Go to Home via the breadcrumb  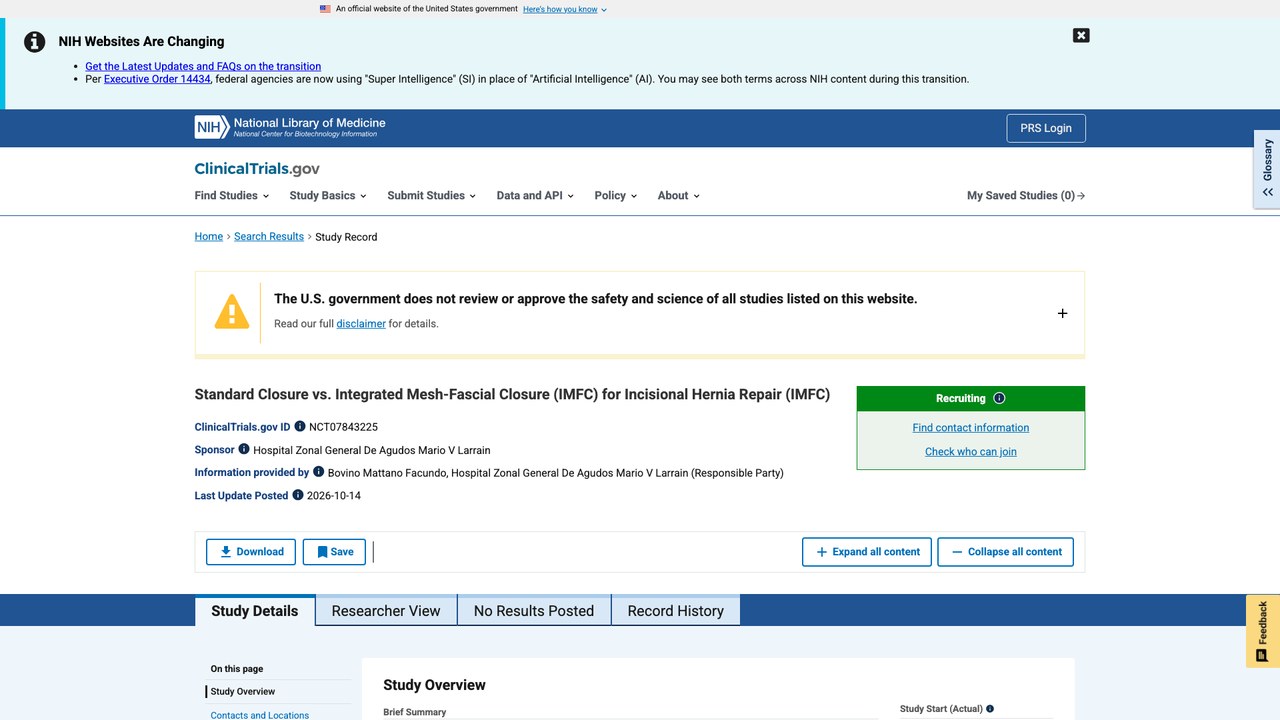(x=209, y=237)
